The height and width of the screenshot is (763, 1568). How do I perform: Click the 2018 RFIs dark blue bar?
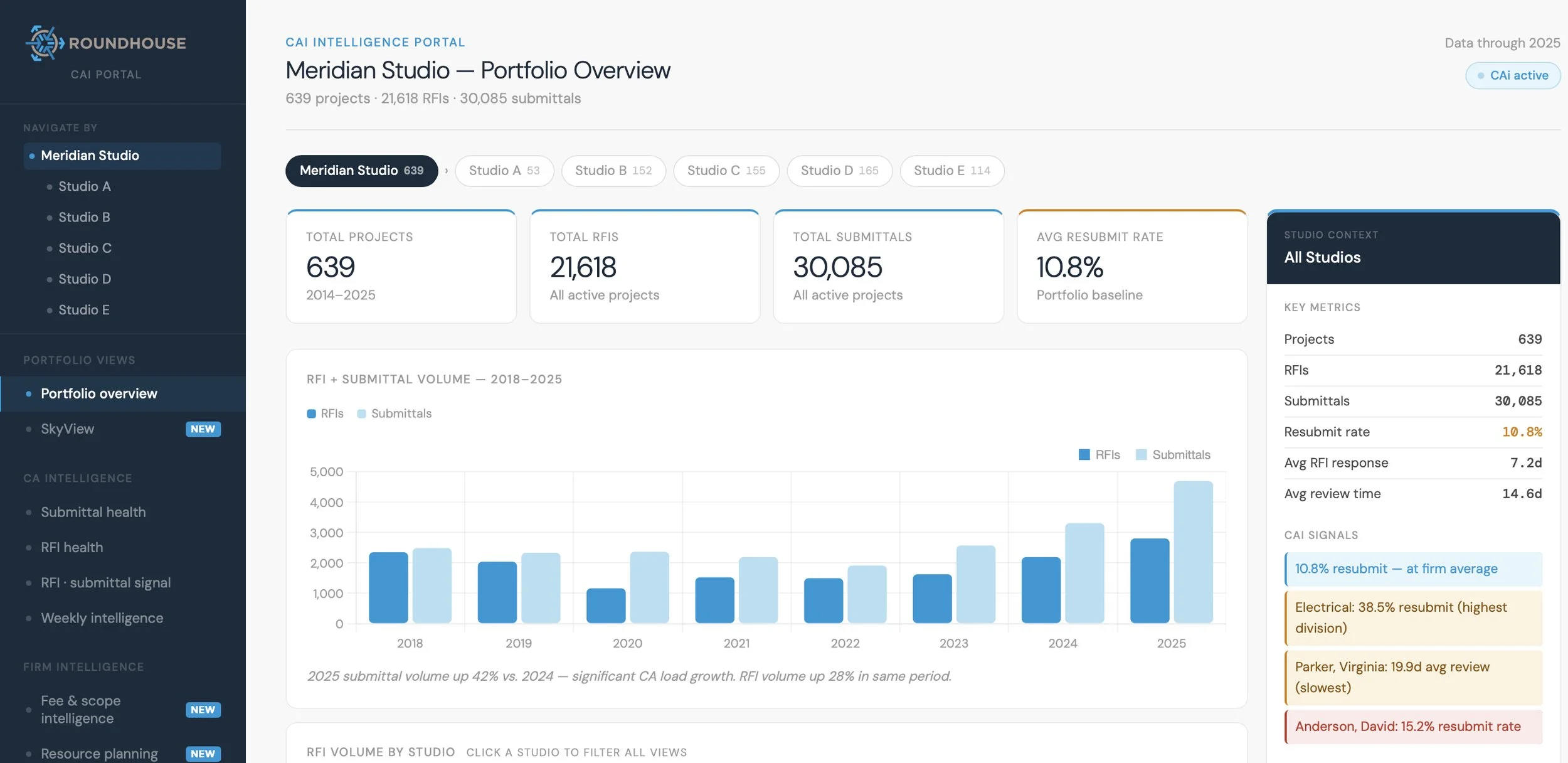point(388,588)
